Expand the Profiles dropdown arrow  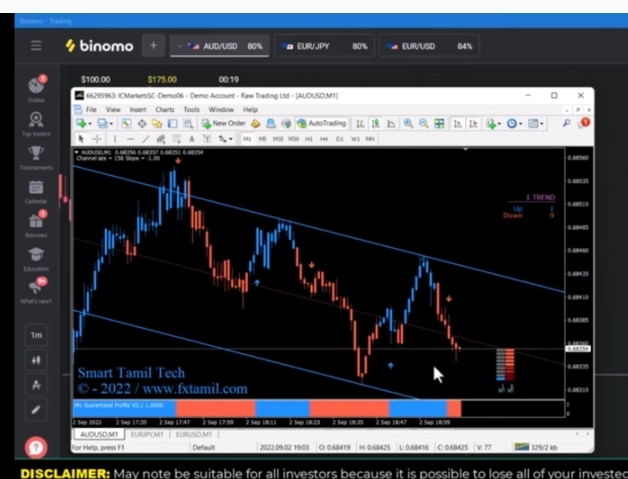[111, 124]
